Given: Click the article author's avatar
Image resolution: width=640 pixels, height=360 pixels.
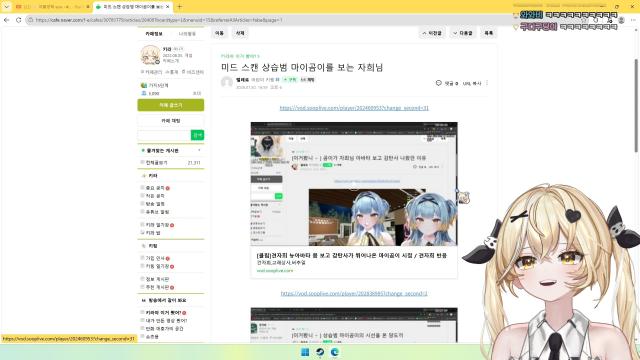Looking at the screenshot, I should (x=227, y=82).
